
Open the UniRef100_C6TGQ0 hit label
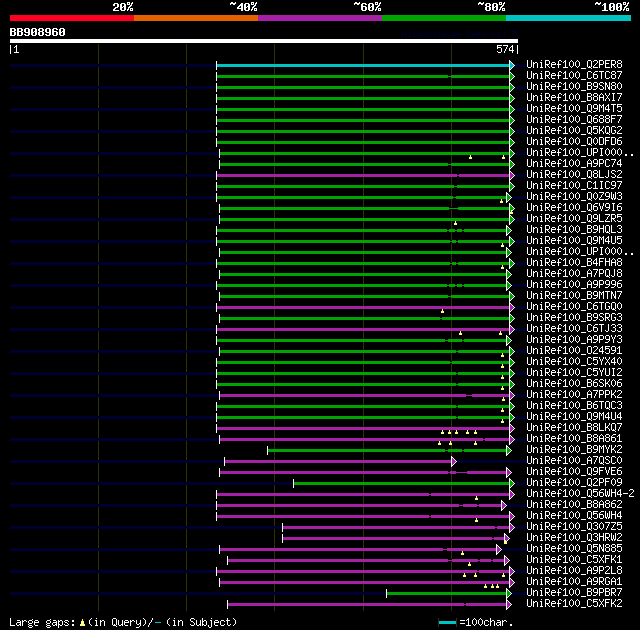coord(574,307)
